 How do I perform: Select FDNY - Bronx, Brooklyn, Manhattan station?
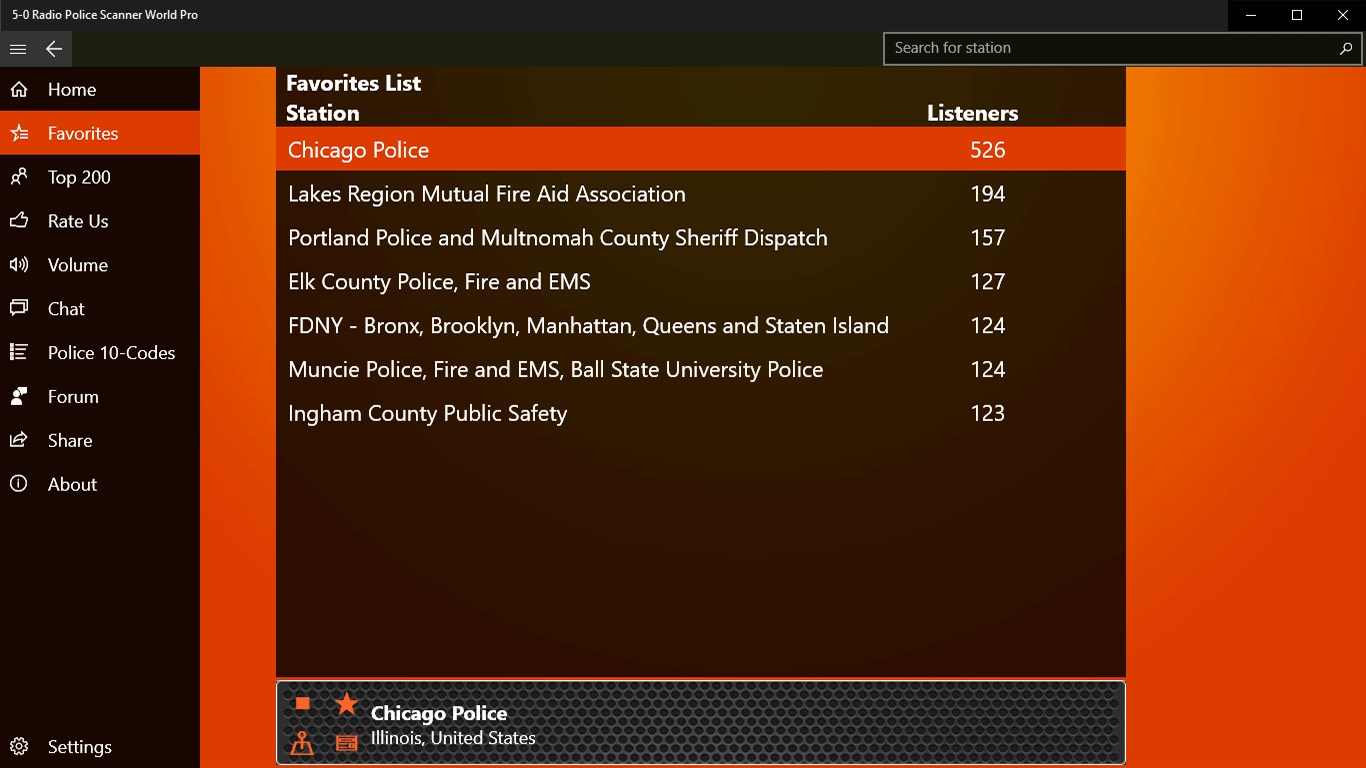click(701, 326)
